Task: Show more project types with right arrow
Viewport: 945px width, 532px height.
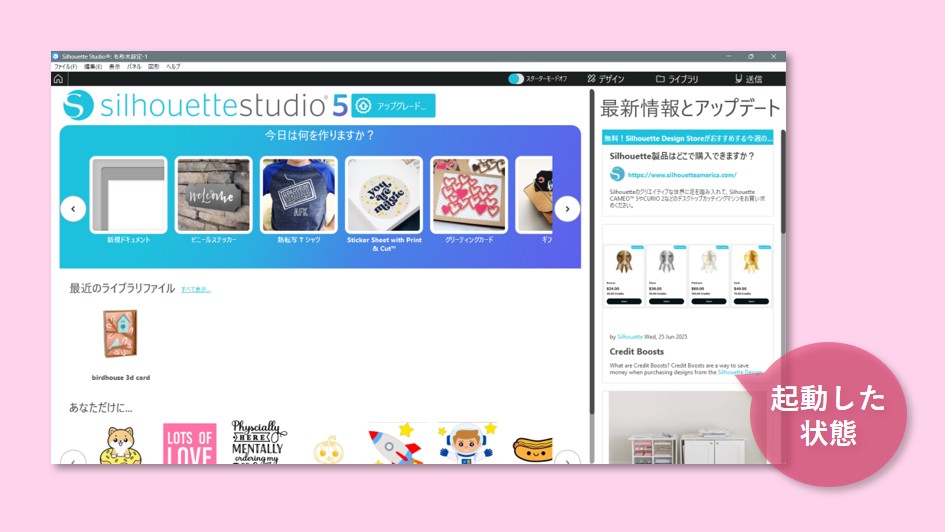Action: click(567, 209)
